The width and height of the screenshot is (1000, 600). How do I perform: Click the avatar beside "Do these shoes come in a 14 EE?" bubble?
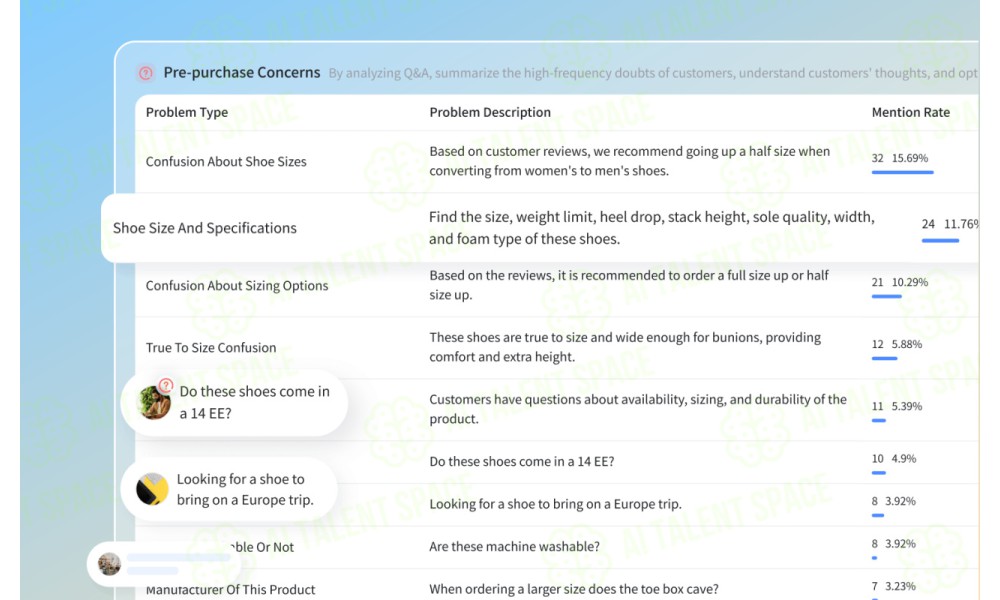point(154,403)
